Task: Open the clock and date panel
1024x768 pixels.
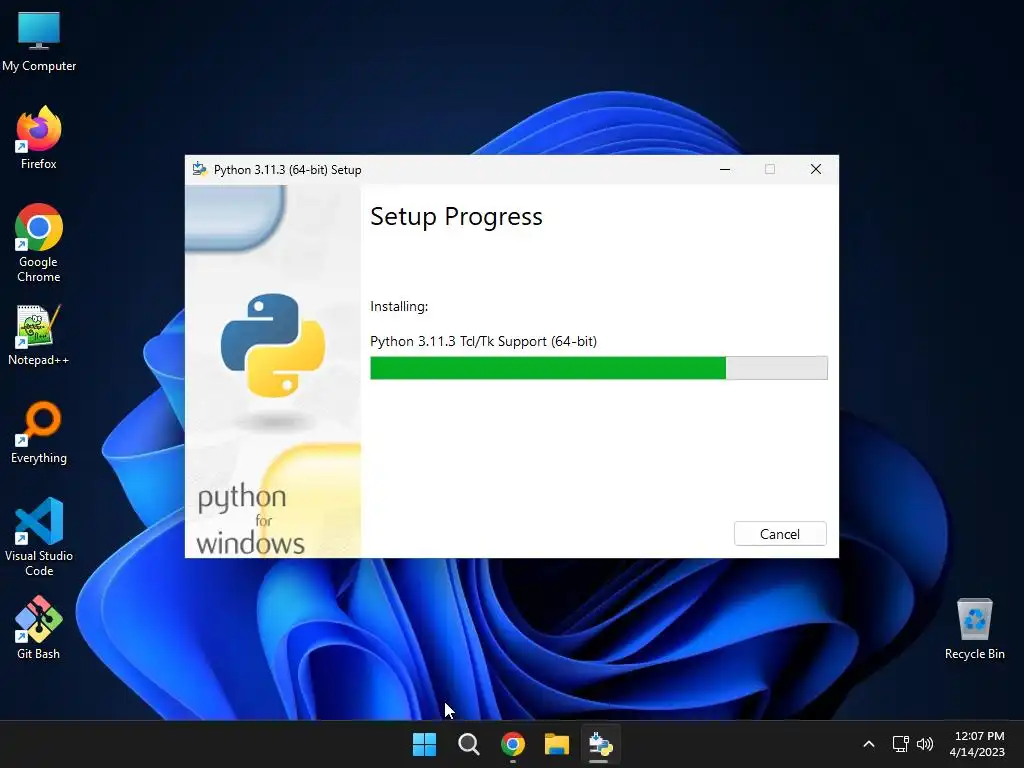Action: 978,744
